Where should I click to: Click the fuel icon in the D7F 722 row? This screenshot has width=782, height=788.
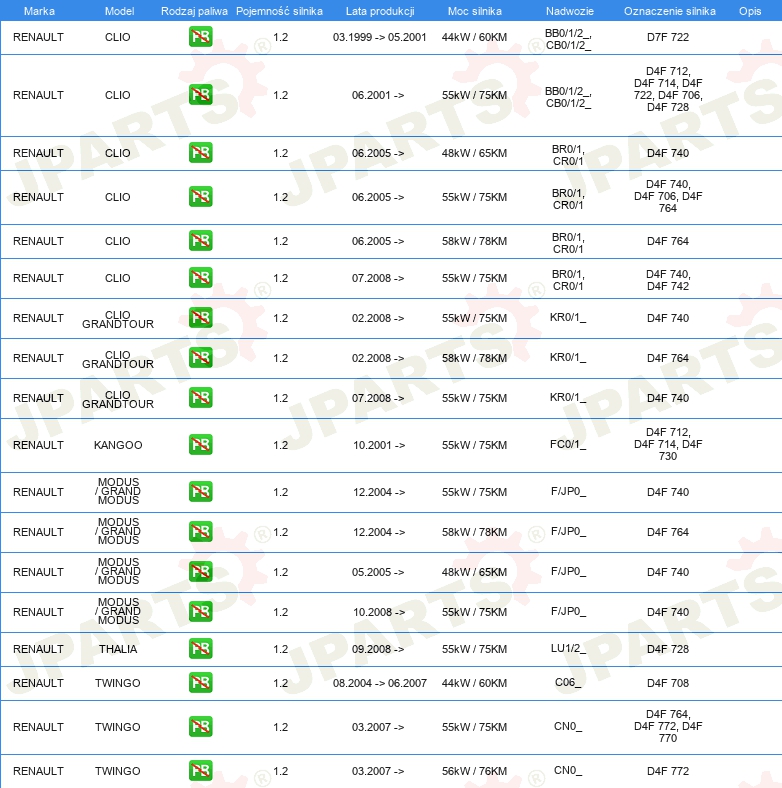[x=201, y=37]
